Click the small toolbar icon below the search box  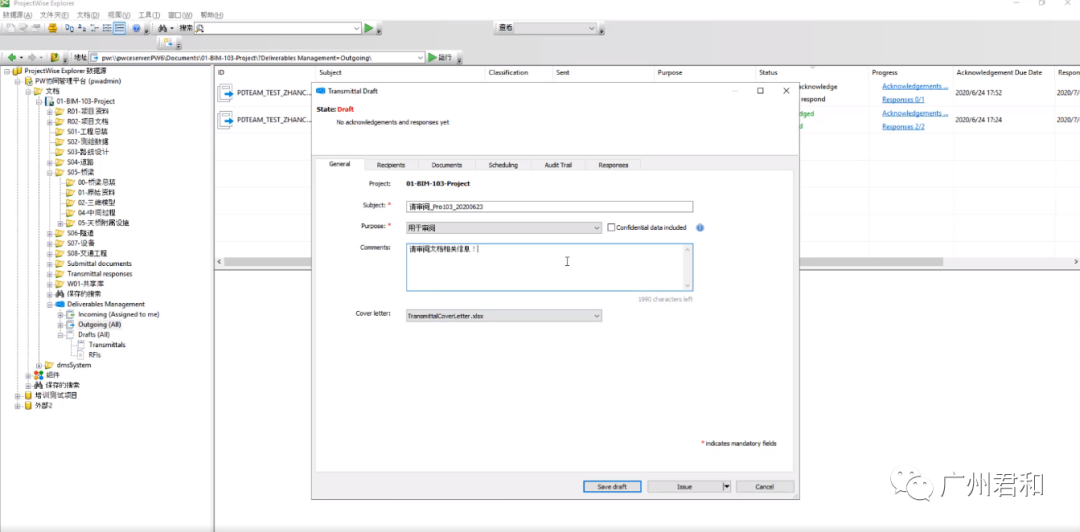click(168, 43)
